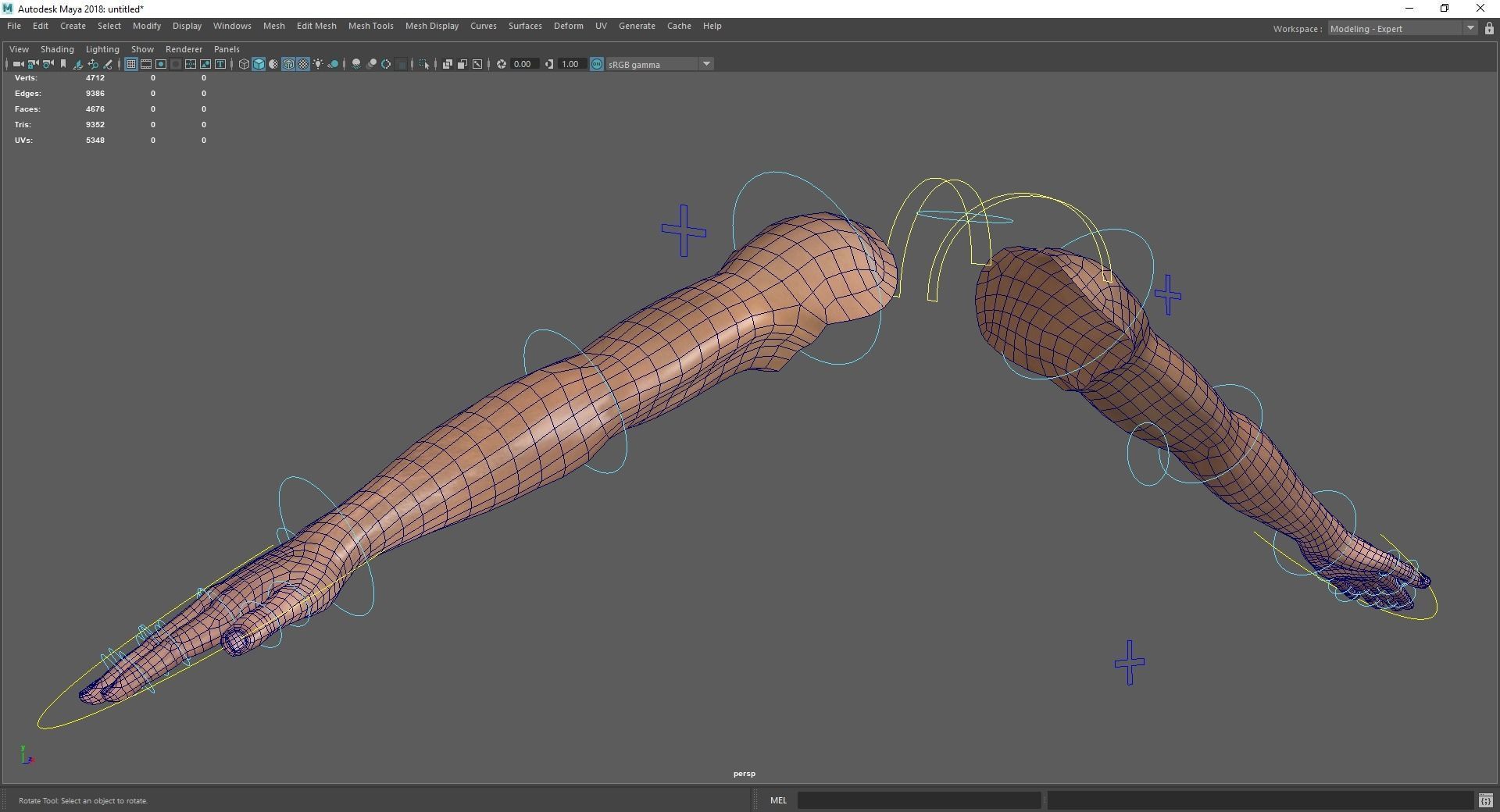1500x812 pixels.
Task: Click the MEL language label button
Action: point(778,800)
